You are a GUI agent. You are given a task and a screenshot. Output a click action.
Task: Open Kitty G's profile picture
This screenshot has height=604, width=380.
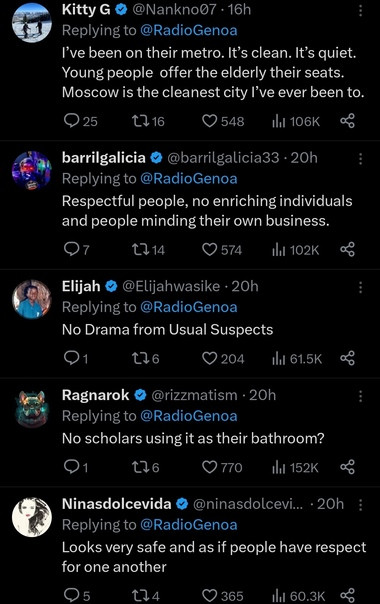(32, 22)
